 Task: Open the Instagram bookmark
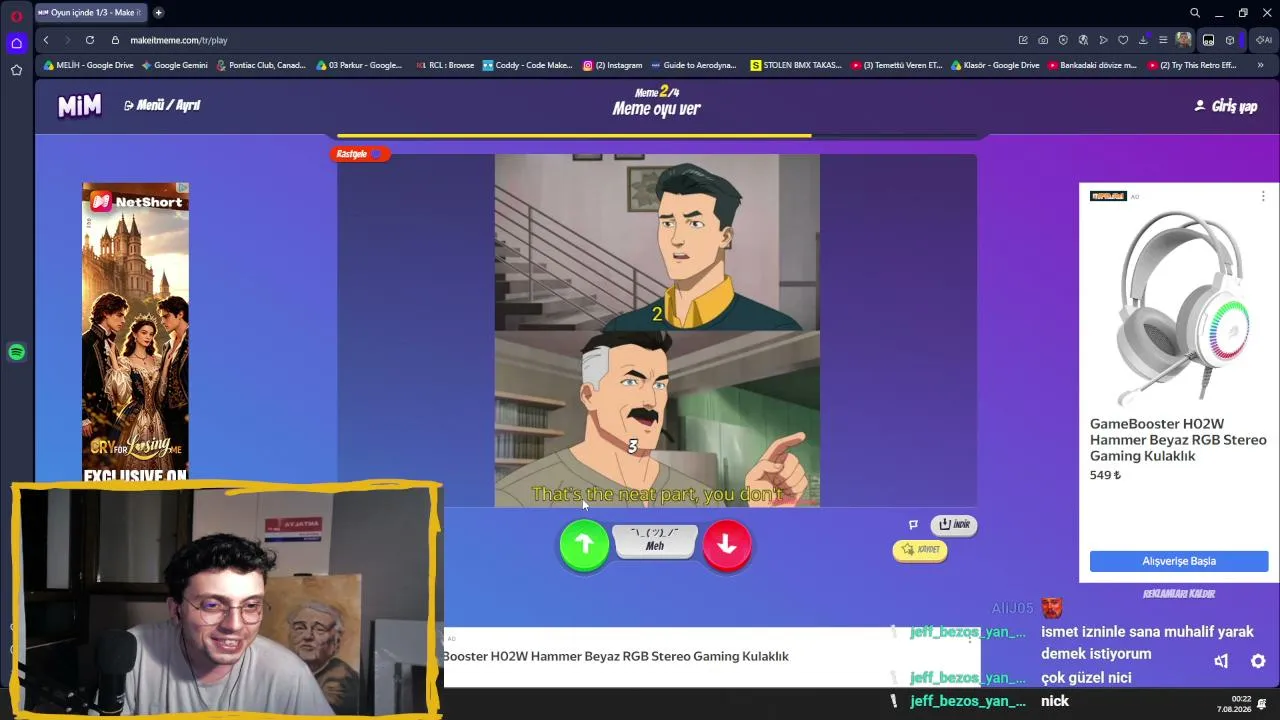613,65
